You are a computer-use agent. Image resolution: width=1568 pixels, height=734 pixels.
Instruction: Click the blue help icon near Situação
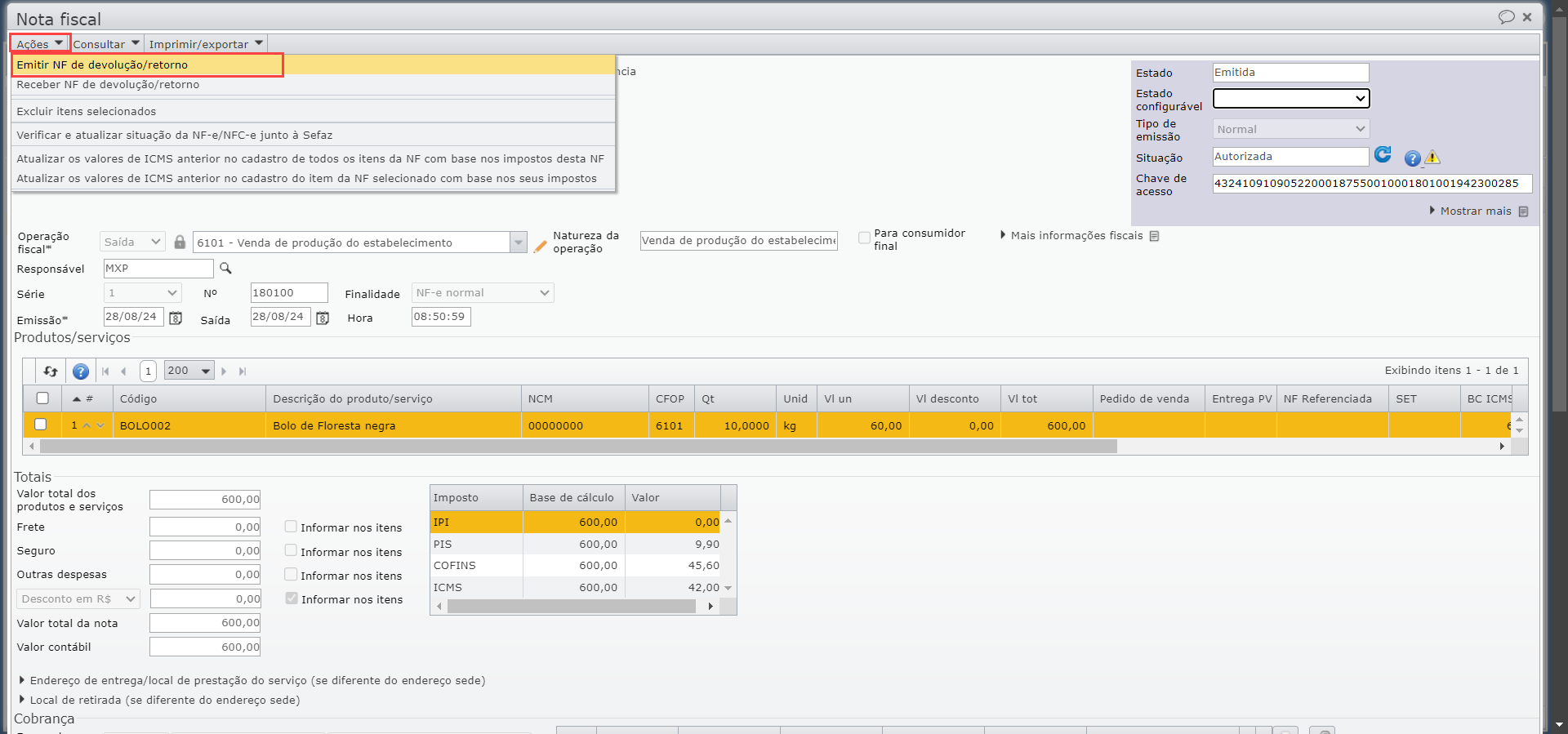(x=1412, y=158)
